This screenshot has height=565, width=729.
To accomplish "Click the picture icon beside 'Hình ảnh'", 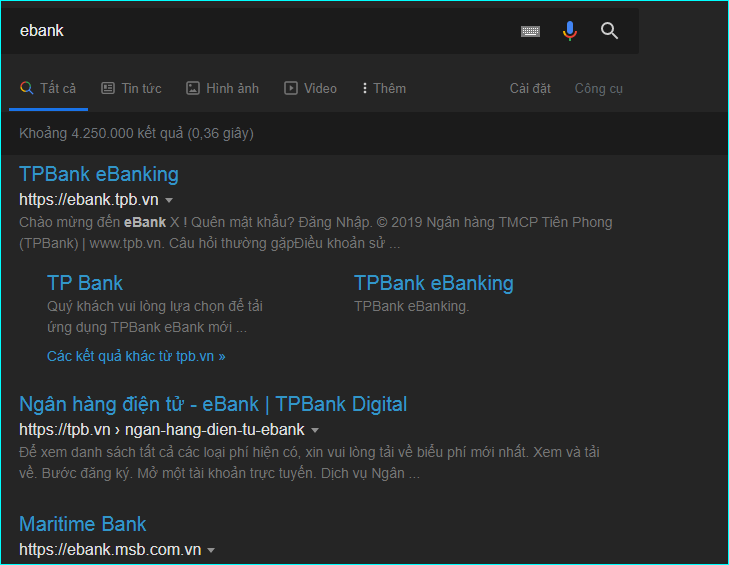I will (x=192, y=88).
